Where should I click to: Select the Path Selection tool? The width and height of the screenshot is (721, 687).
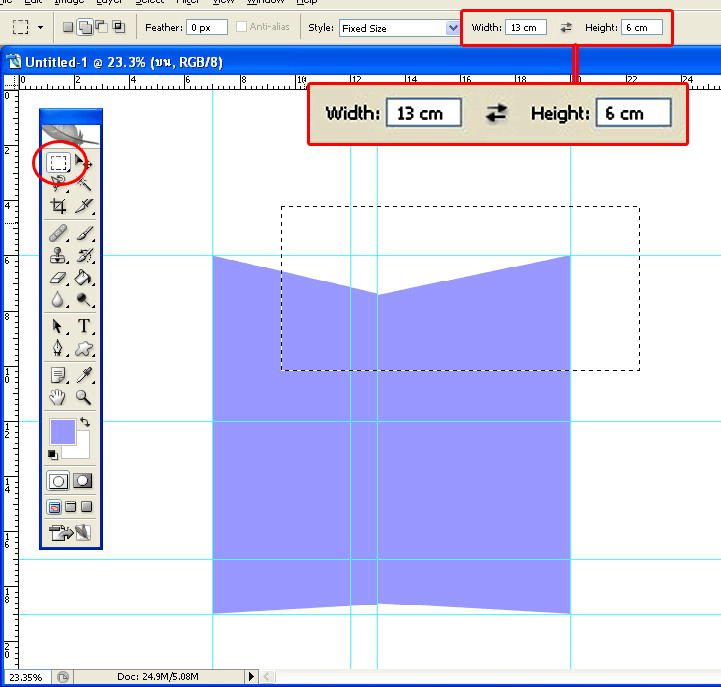point(58,326)
